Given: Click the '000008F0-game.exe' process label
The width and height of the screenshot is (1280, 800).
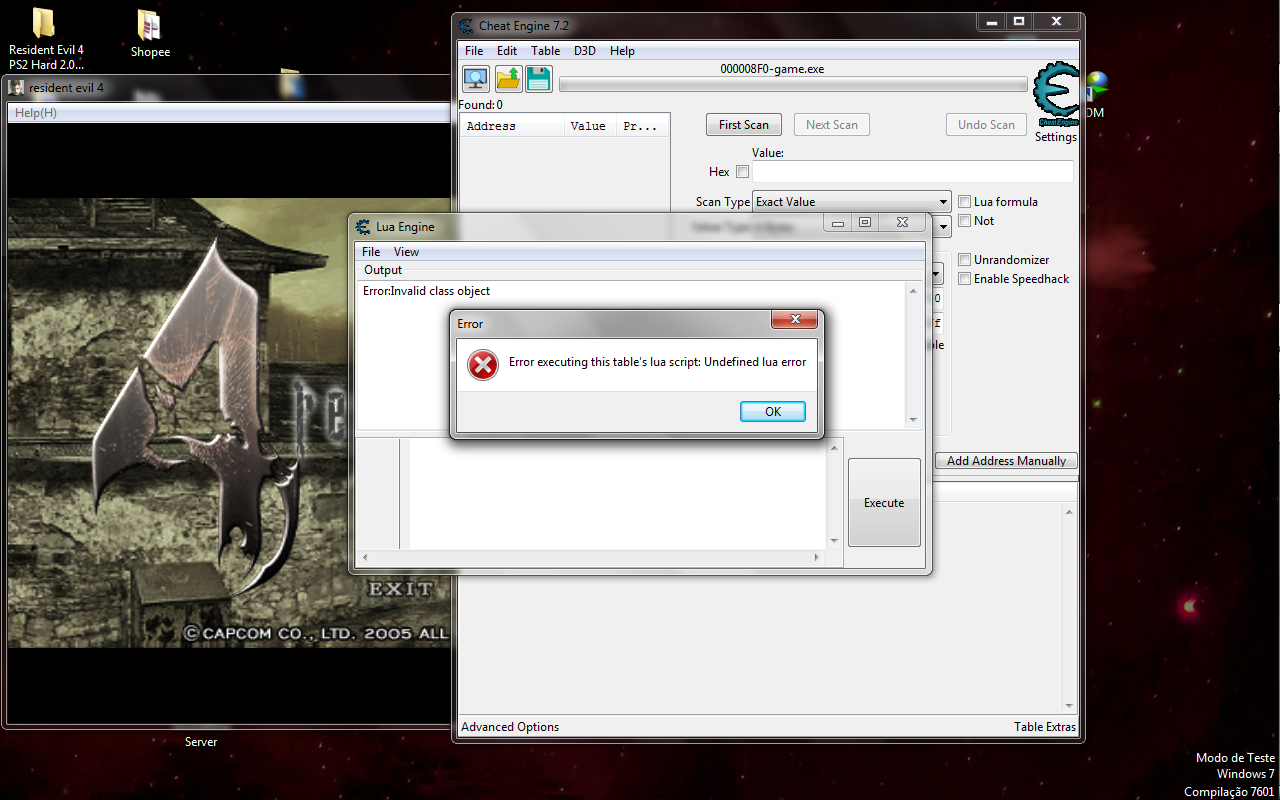Looking at the screenshot, I should point(772,69).
